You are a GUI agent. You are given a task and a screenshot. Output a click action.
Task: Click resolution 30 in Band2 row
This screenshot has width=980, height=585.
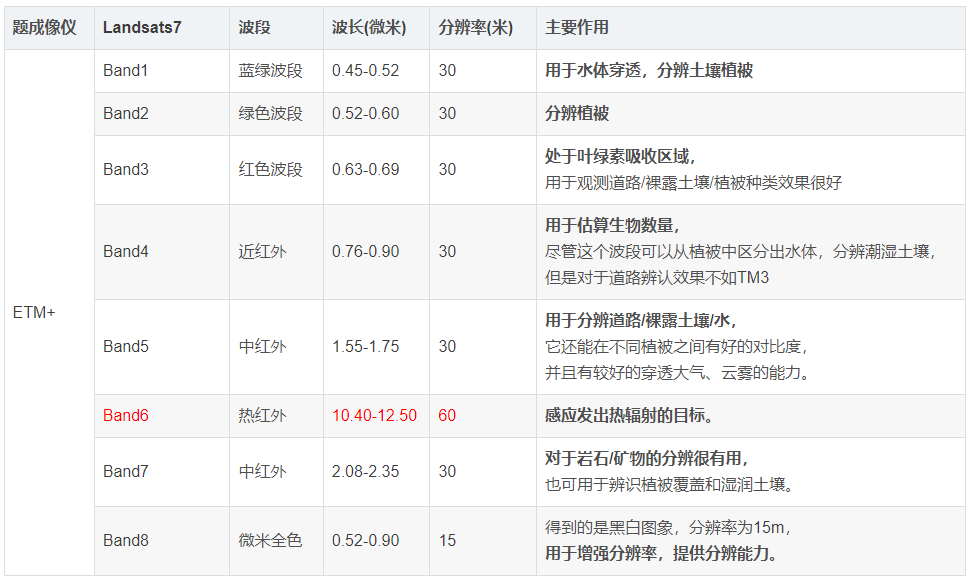coord(448,114)
